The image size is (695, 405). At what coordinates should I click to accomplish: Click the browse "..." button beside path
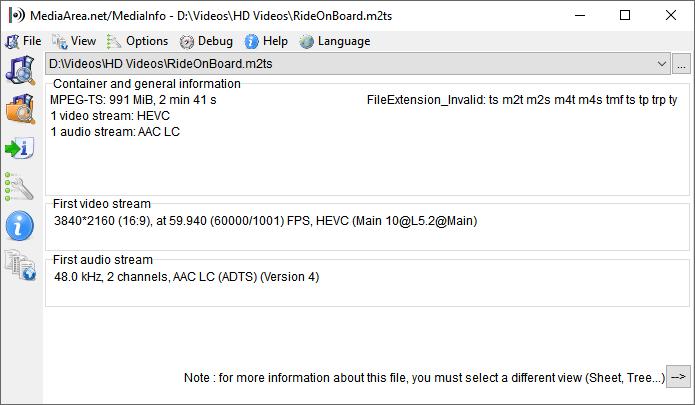pyautogui.click(x=681, y=64)
